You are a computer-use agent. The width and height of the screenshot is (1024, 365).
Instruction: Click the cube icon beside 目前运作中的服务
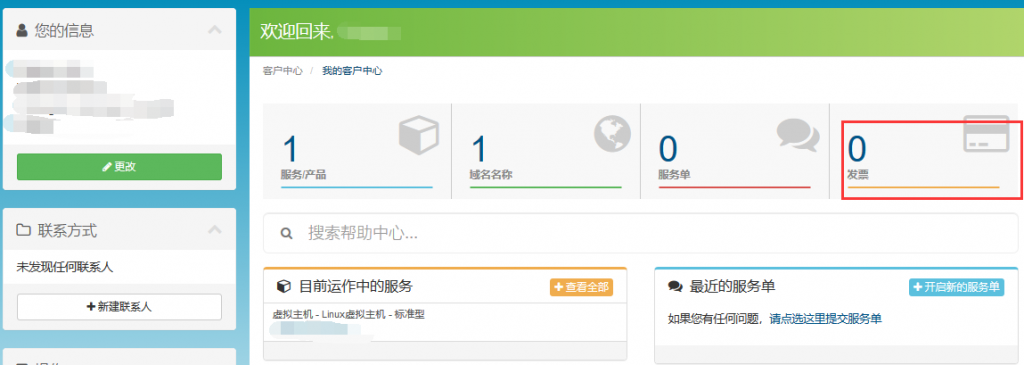(283, 286)
